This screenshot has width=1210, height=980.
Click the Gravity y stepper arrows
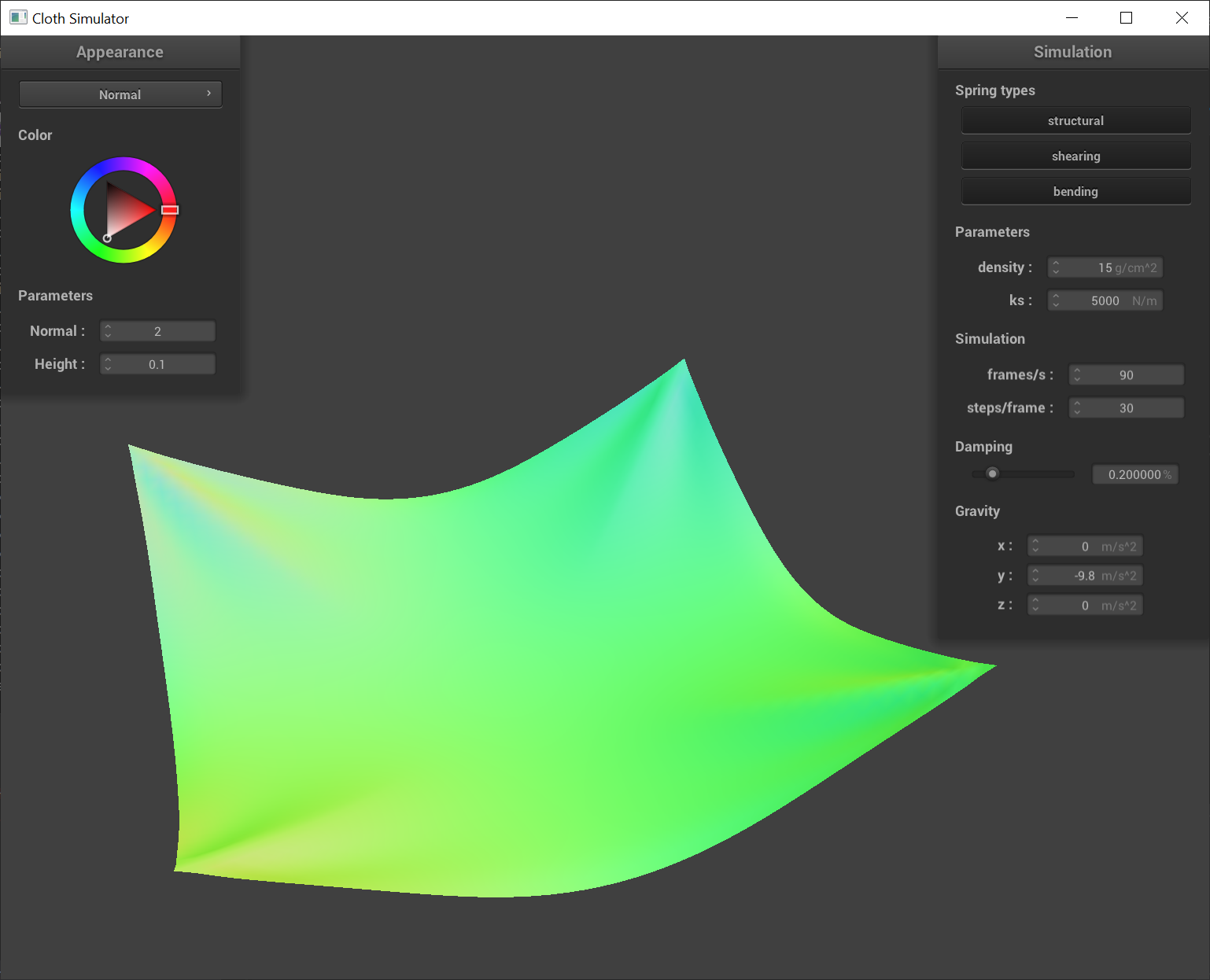tap(1035, 576)
